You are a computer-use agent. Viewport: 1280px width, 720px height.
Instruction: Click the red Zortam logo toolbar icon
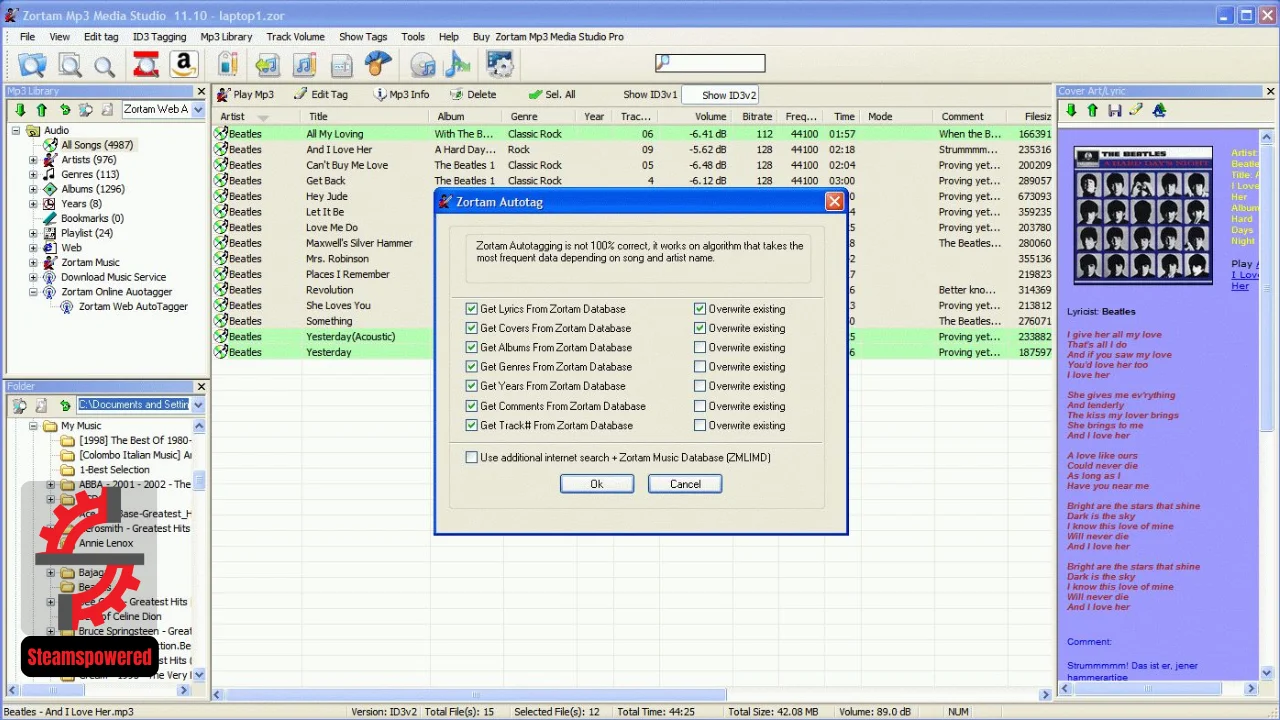coord(146,65)
